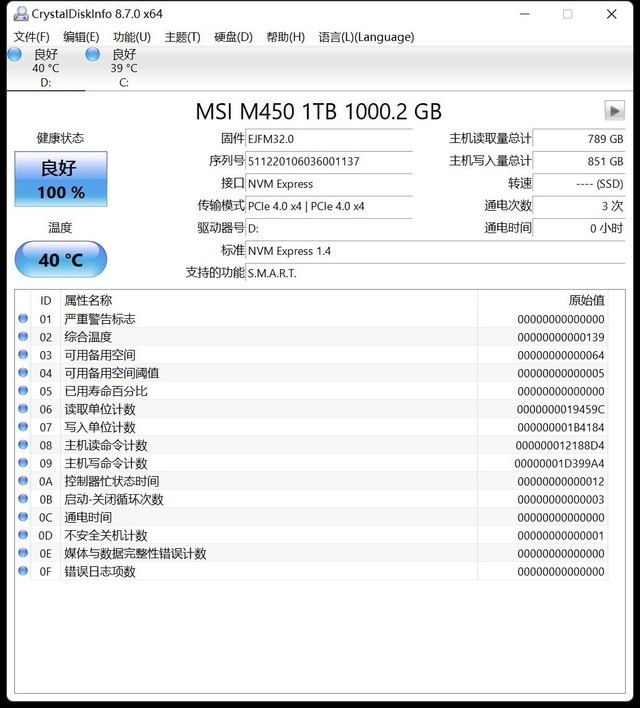Click host reads total value 789 GB

click(x=579, y=139)
